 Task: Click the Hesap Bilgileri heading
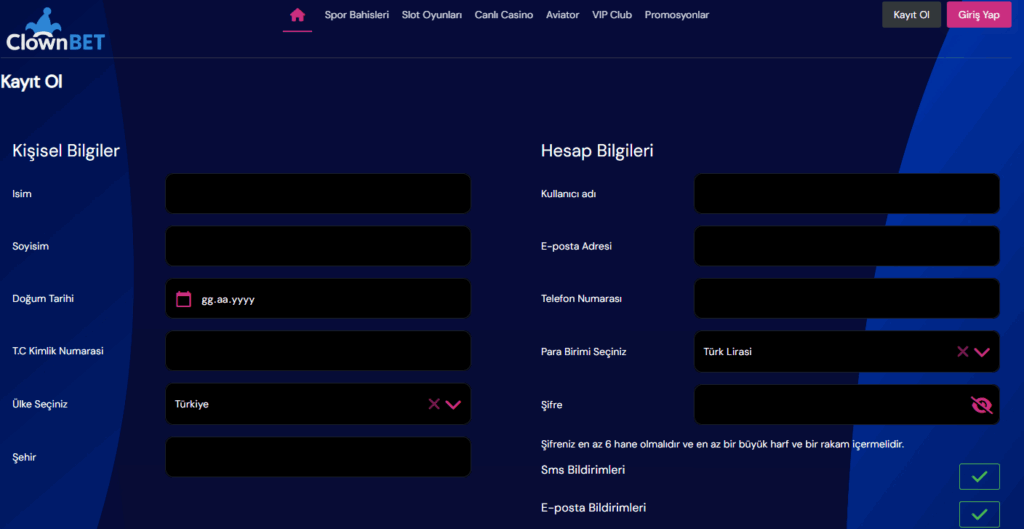point(598,151)
